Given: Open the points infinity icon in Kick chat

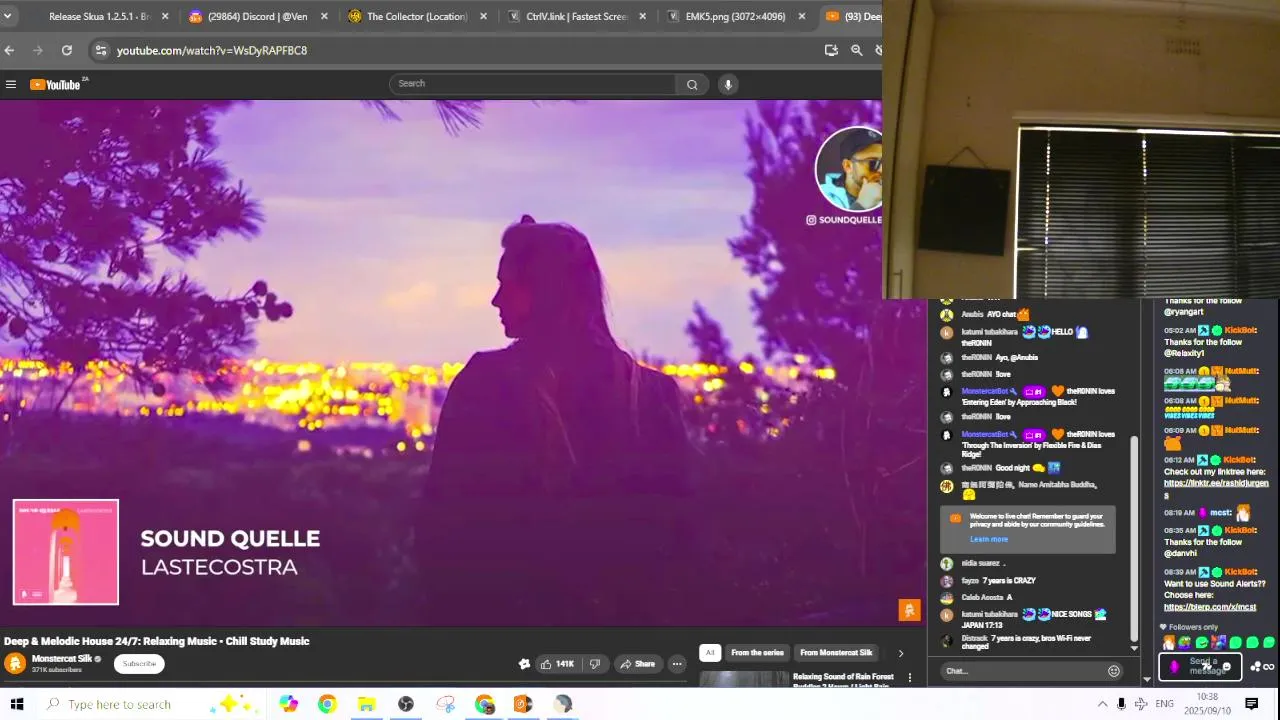Looking at the screenshot, I should point(1268,667).
